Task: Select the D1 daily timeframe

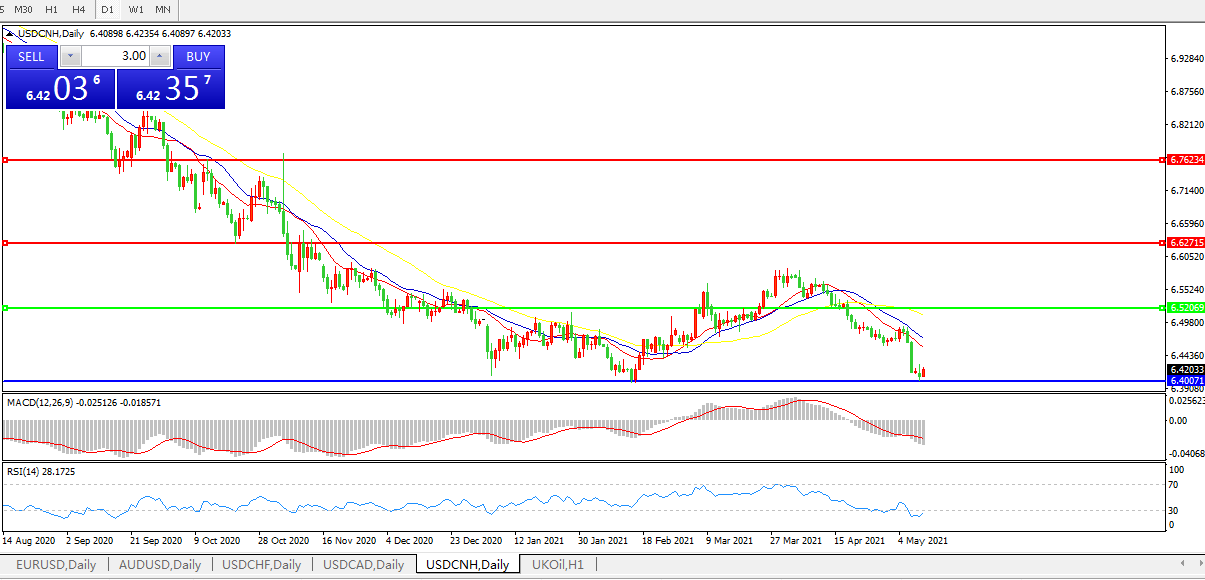Action: [107, 9]
